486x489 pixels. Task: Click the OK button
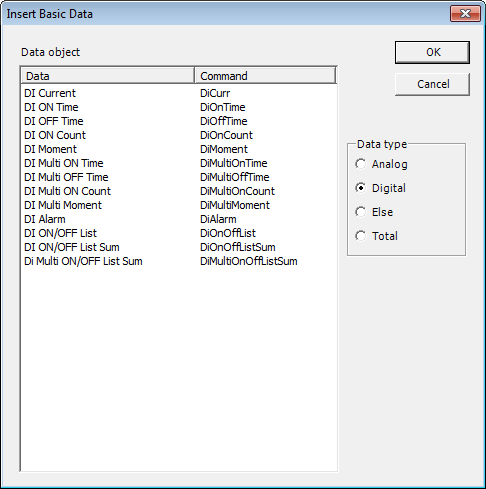click(432, 52)
